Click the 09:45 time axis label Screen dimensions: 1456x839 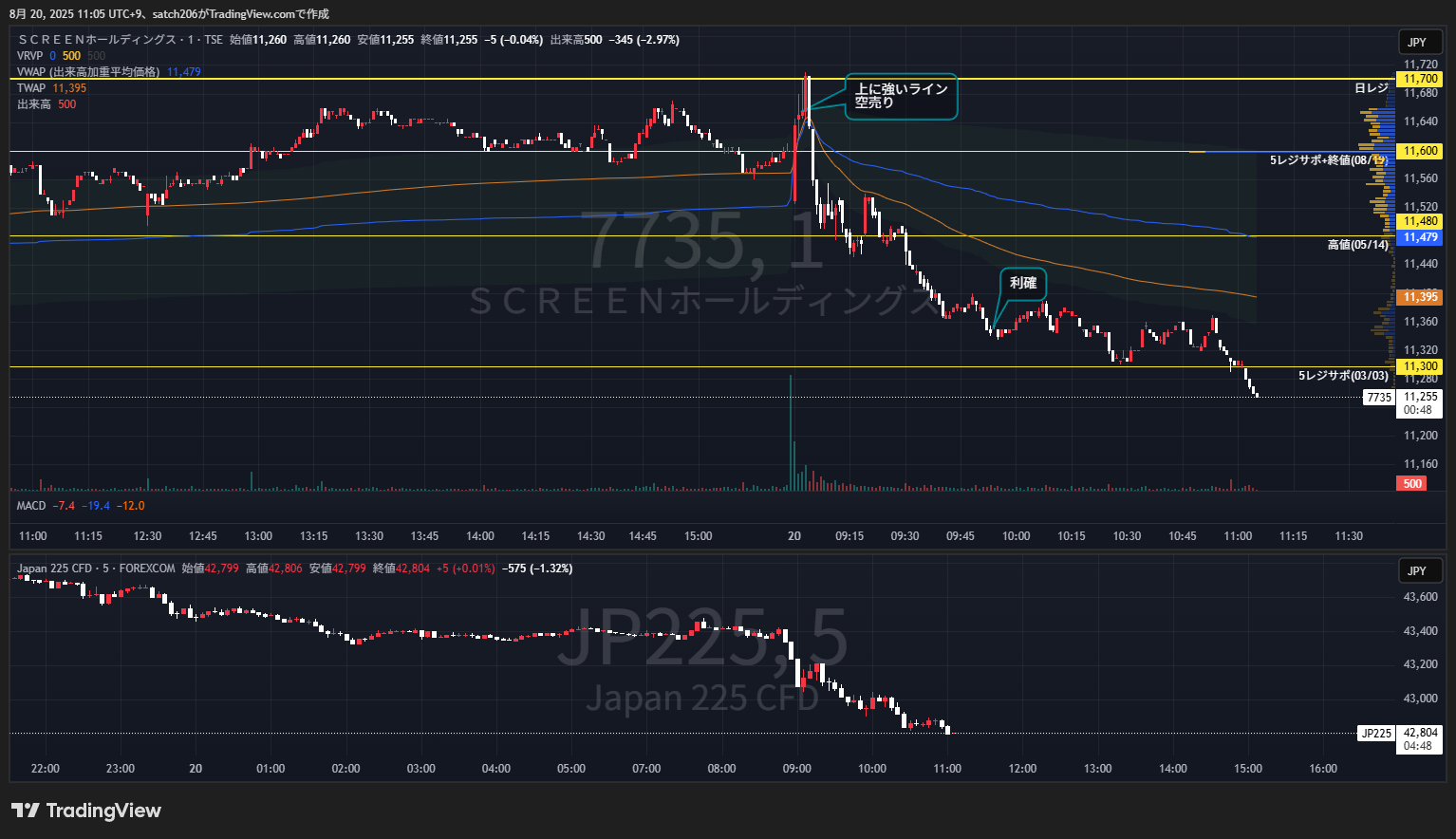click(x=961, y=536)
